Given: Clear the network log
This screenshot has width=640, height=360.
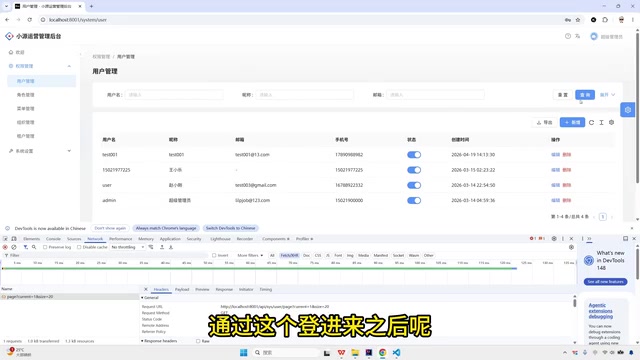Looking at the screenshot, I should [14, 247].
